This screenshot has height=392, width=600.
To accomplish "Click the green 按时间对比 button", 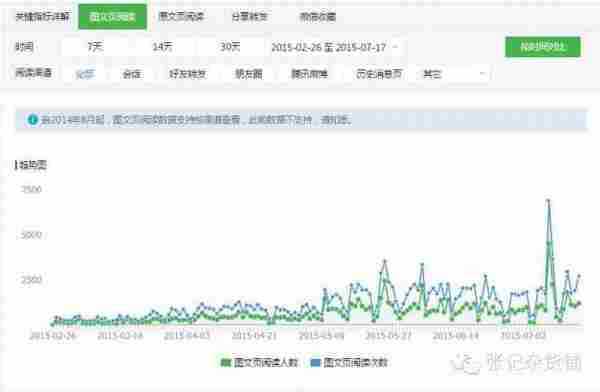I will (542, 47).
